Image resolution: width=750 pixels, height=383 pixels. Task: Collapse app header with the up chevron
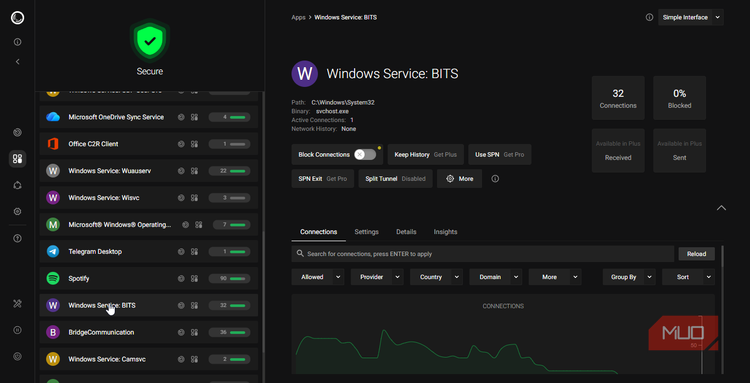pyautogui.click(x=721, y=208)
